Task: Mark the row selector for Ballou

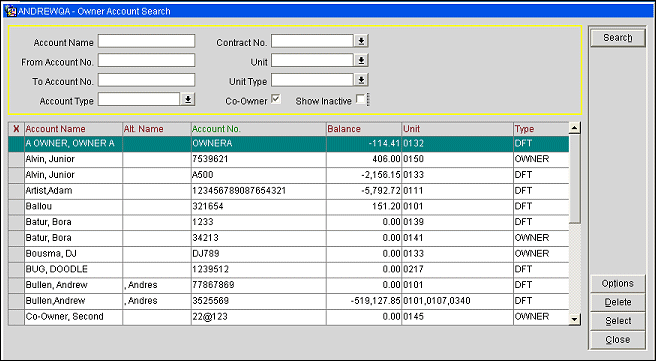Action: [16, 207]
